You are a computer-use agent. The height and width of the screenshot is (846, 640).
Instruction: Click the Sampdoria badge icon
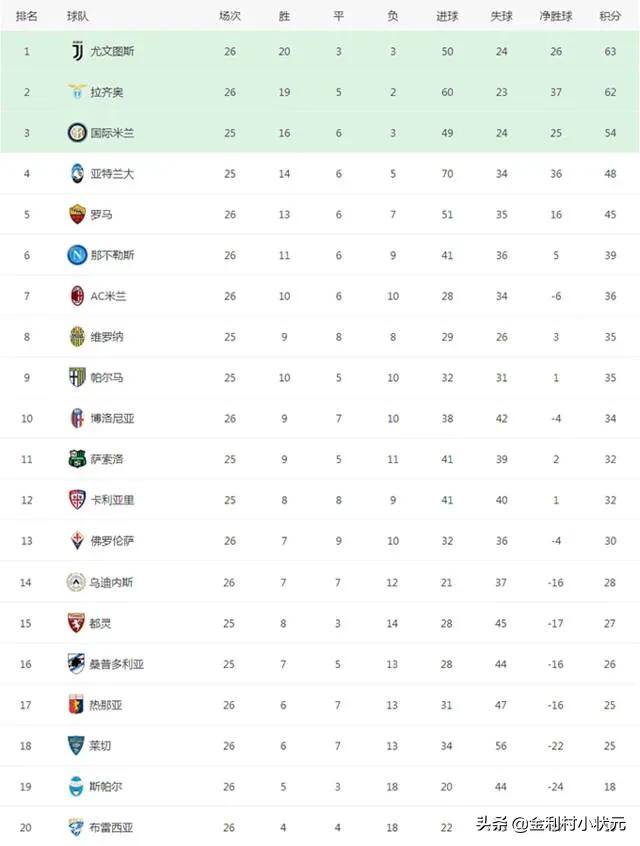coord(76,664)
